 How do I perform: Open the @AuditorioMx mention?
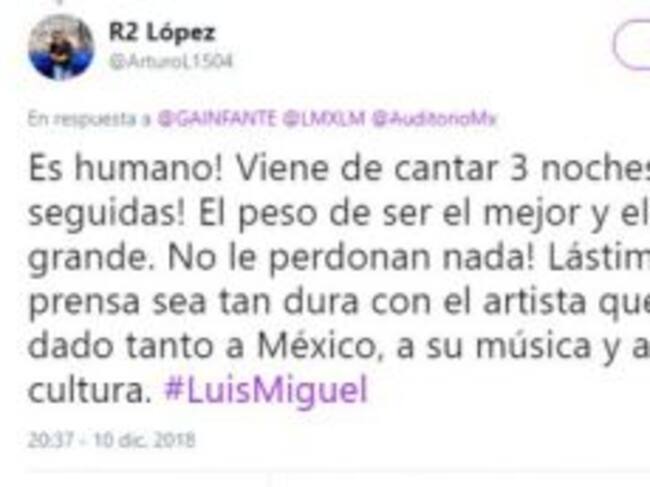[434, 119]
